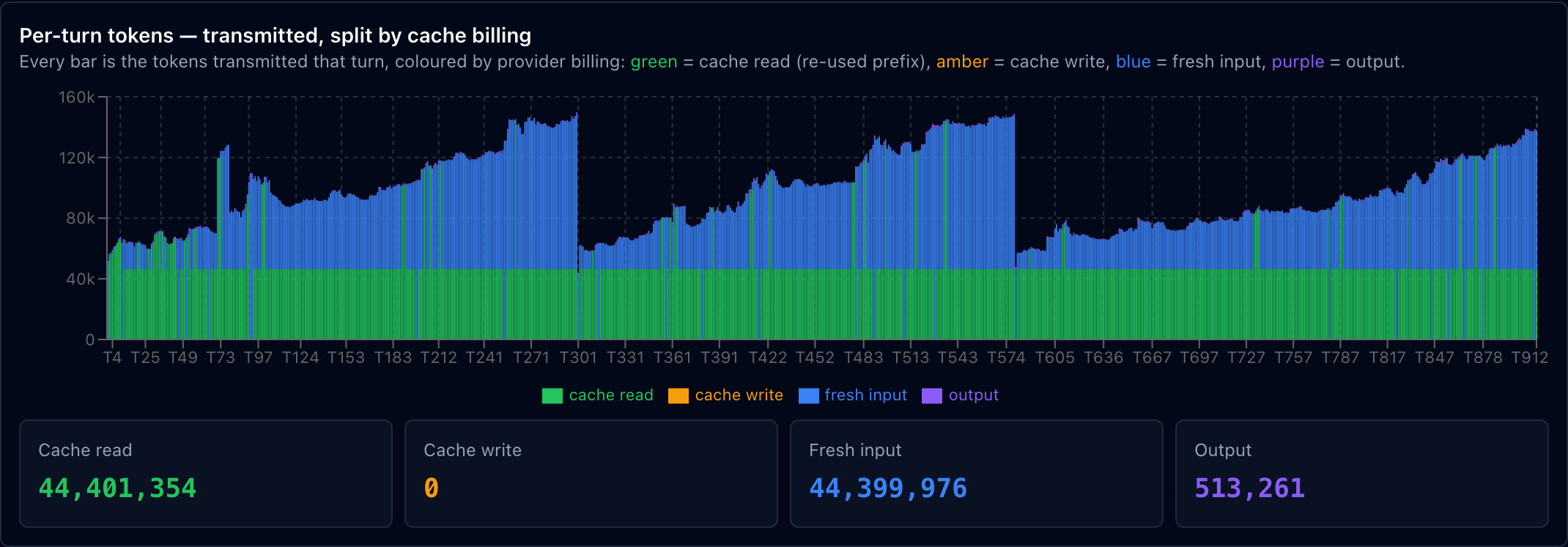Viewport: 1568px width, 547px height.
Task: Select the Output value 513,261
Action: point(1250,488)
